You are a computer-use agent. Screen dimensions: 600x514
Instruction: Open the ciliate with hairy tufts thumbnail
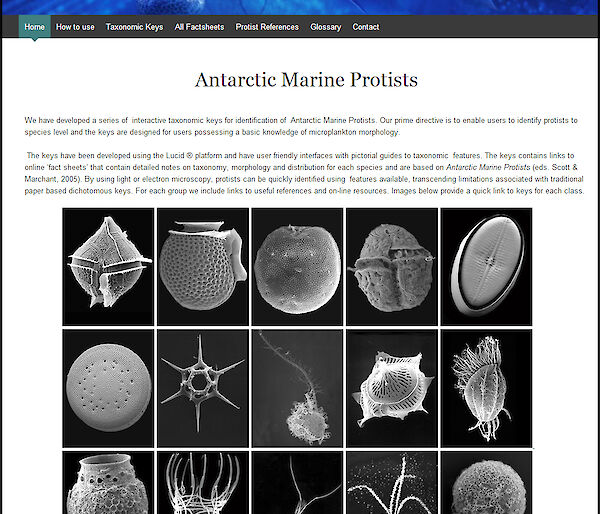(486, 388)
